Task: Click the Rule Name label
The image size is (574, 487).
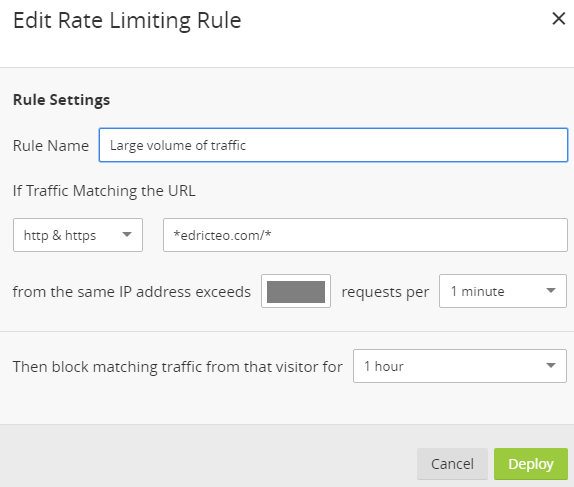Action: click(51, 146)
